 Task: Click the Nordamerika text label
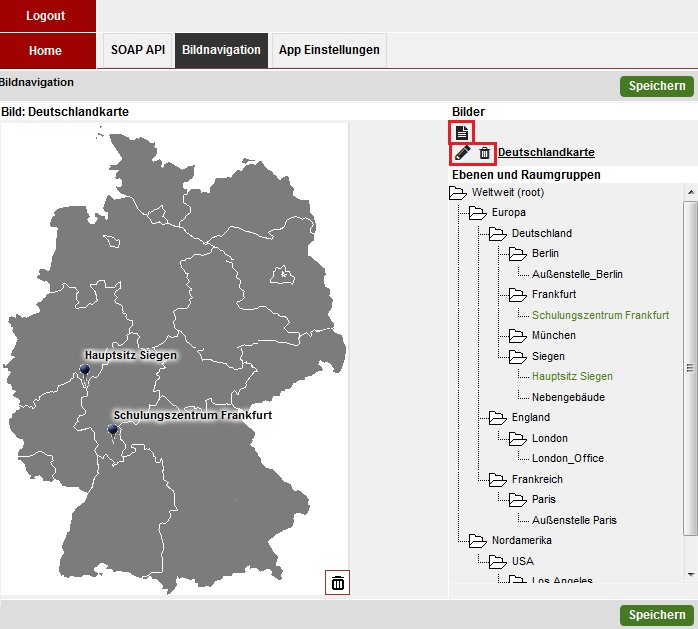click(x=521, y=540)
